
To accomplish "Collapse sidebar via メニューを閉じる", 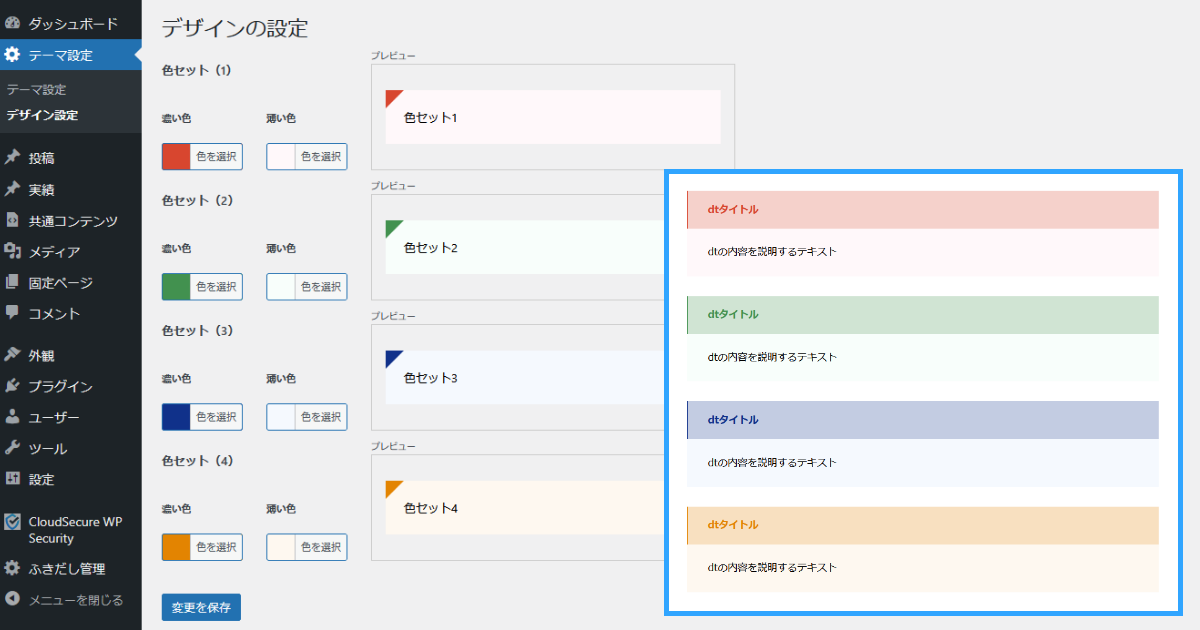I will point(75,600).
